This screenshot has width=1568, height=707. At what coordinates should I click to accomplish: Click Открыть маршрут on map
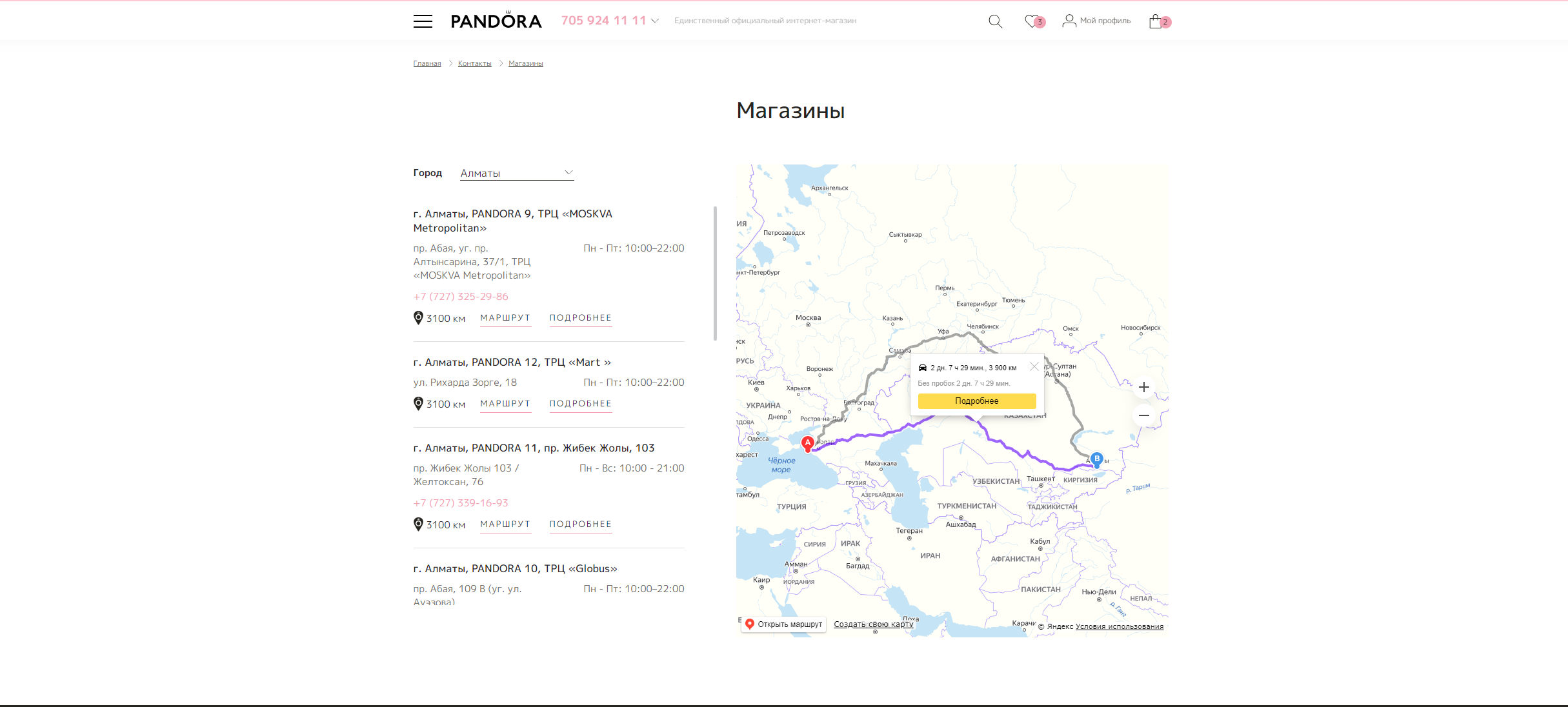(783, 624)
